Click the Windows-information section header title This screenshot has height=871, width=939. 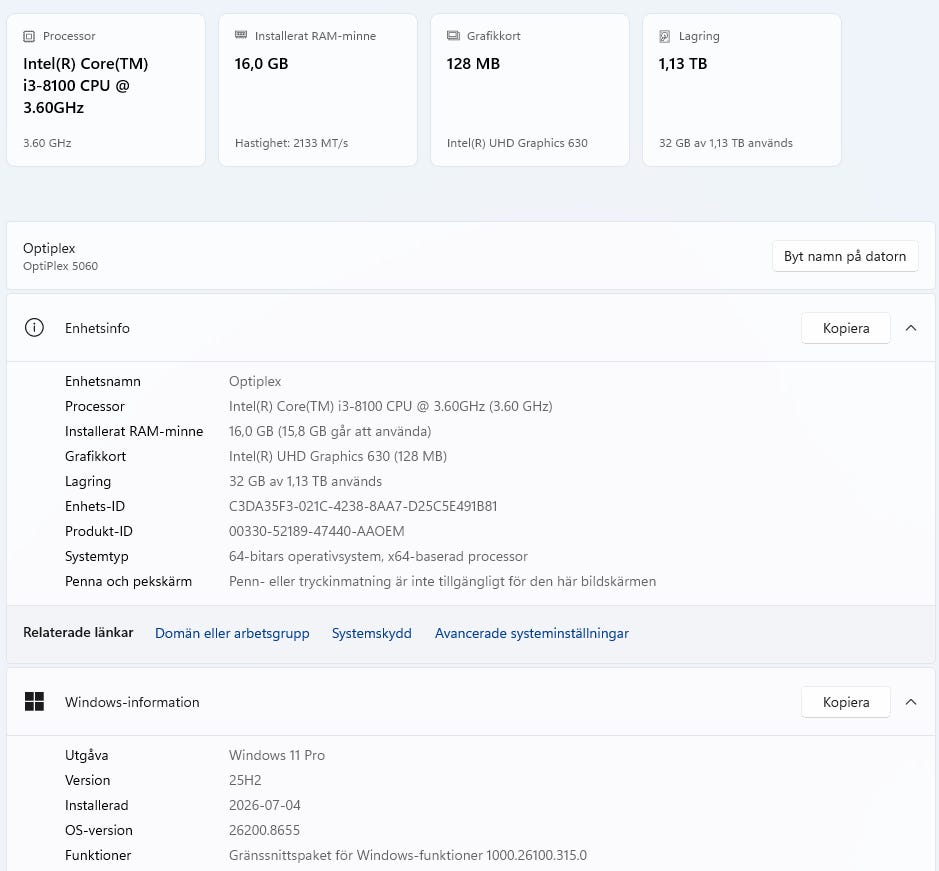pyautogui.click(x=132, y=702)
